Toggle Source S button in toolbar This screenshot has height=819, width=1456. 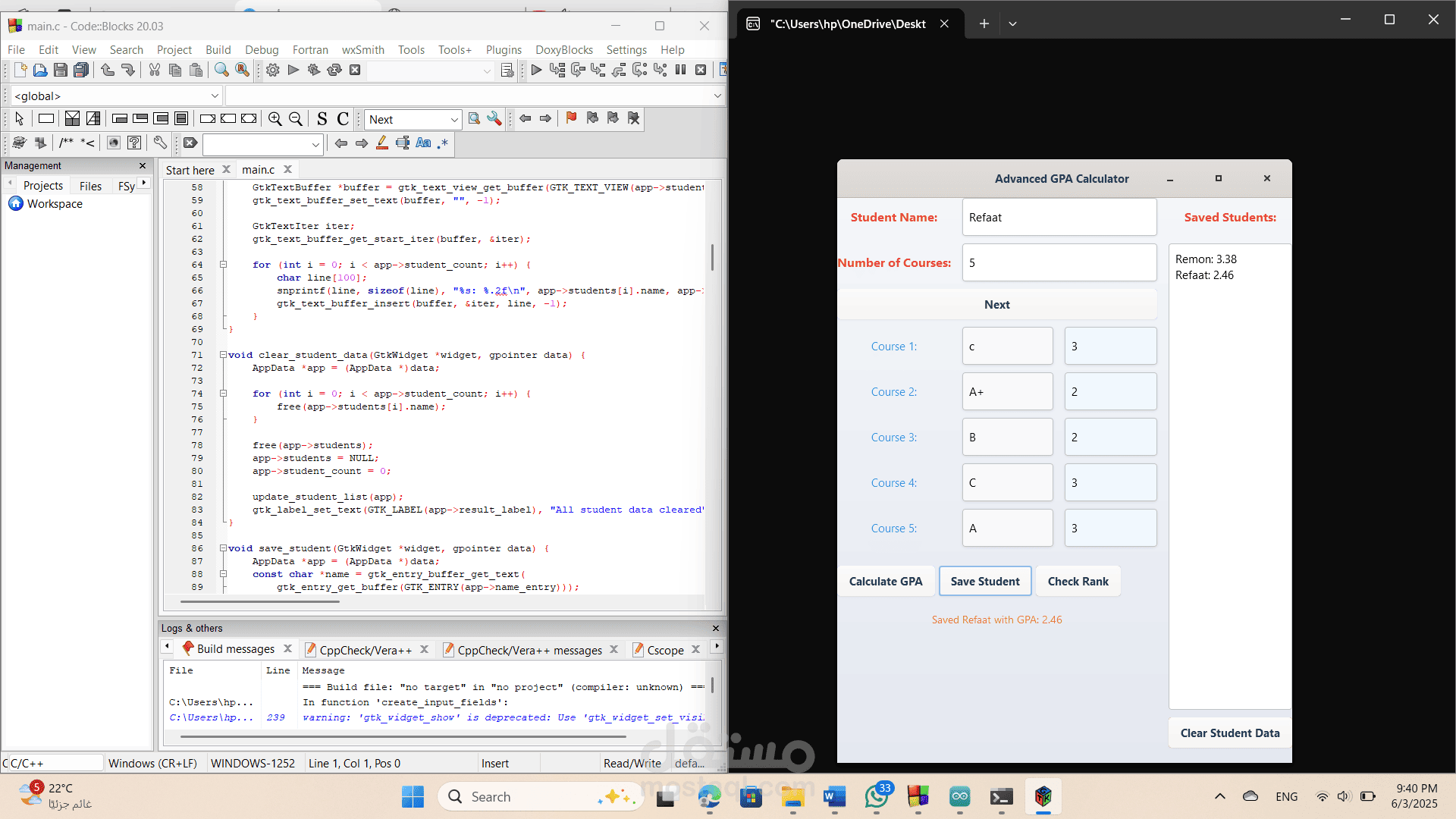click(322, 119)
